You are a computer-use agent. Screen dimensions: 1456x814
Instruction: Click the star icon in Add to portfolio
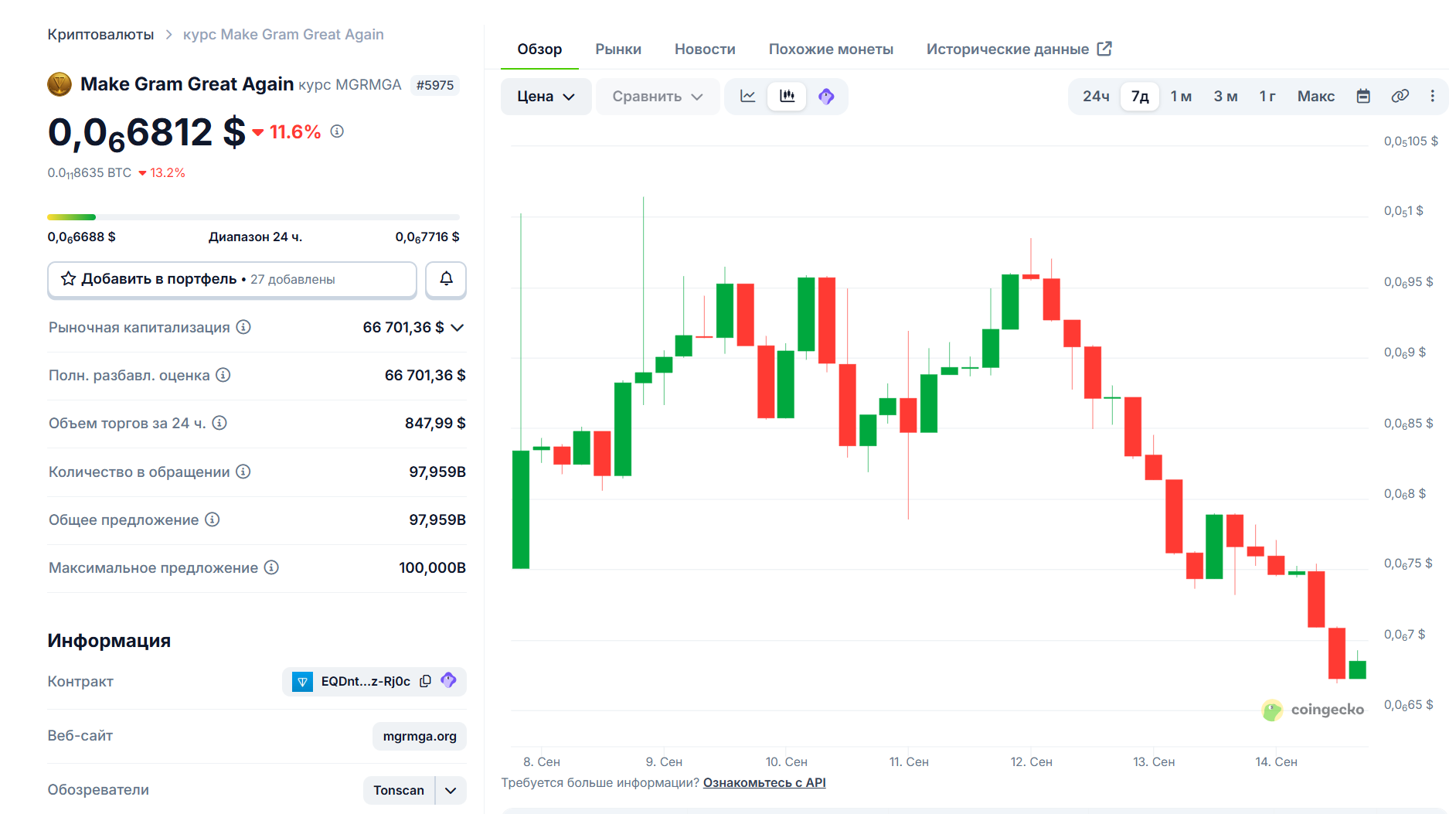(x=69, y=279)
